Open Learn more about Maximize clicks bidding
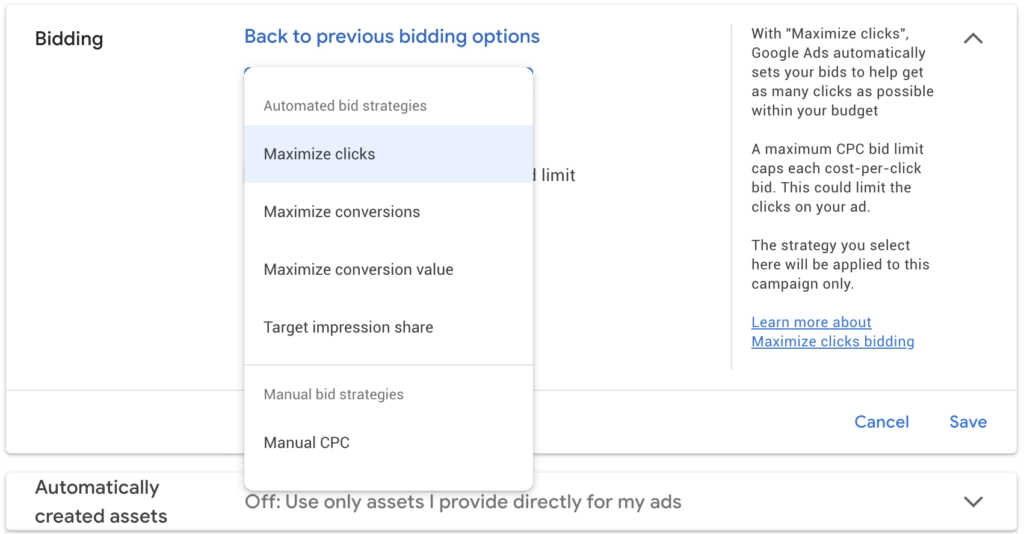Screen dimensions: 1024x534 pyautogui.click(x=832, y=332)
